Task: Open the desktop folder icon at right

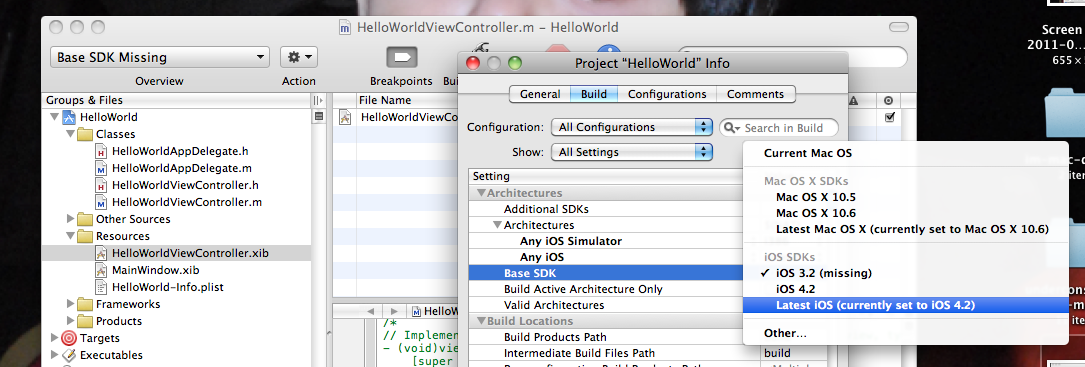Action: [1066, 114]
